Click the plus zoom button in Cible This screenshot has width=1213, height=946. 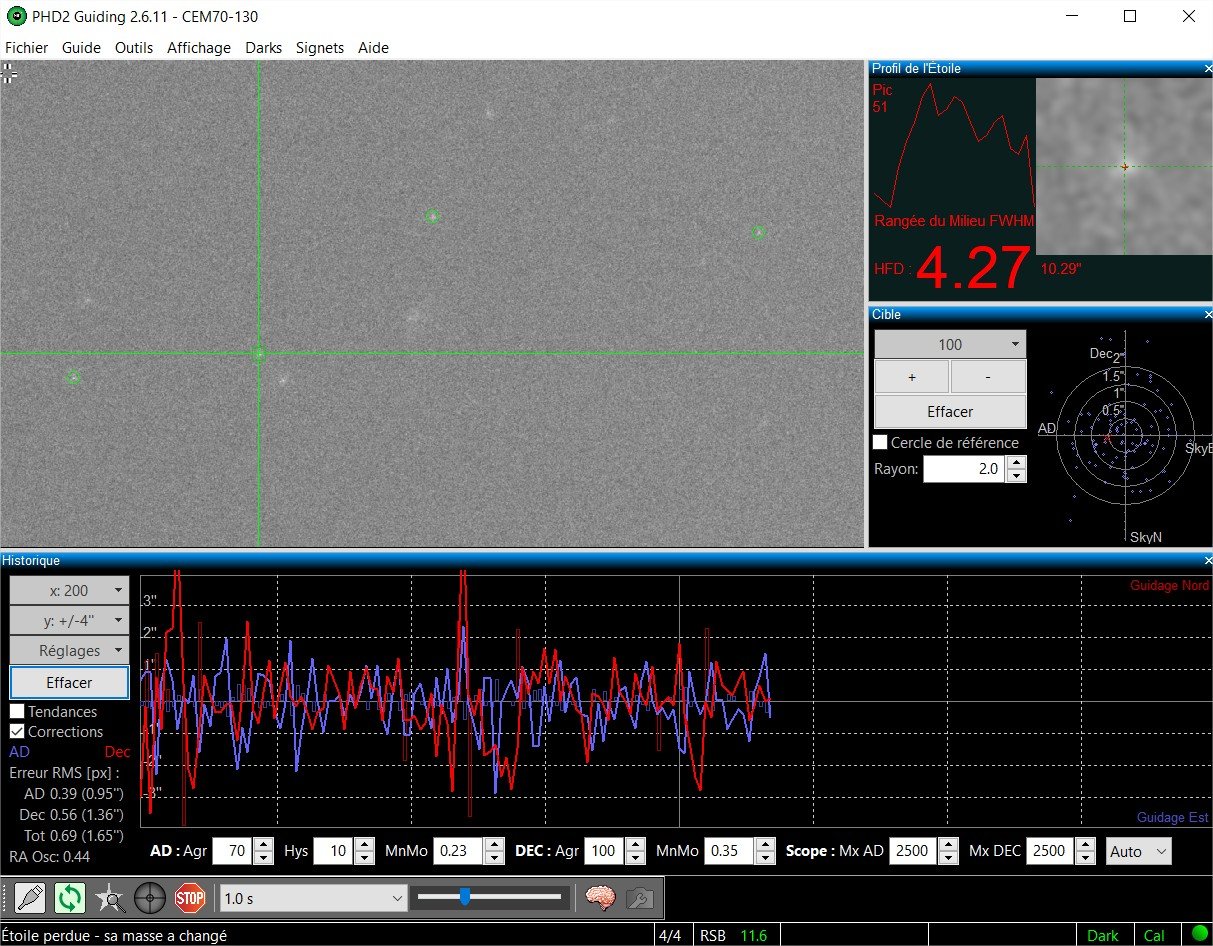tap(912, 378)
